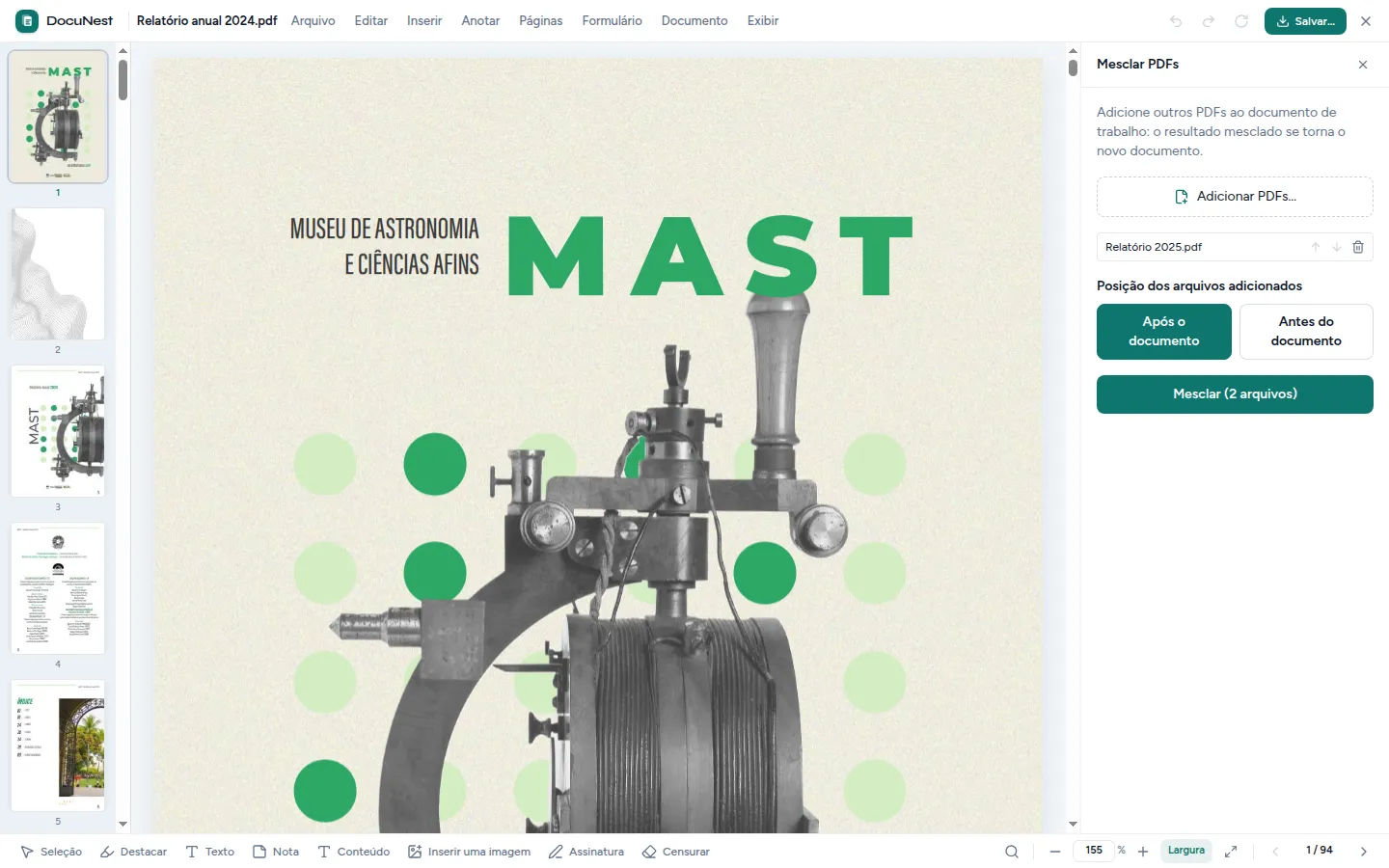
Task: Open page 3 thumbnail
Action: point(58,431)
